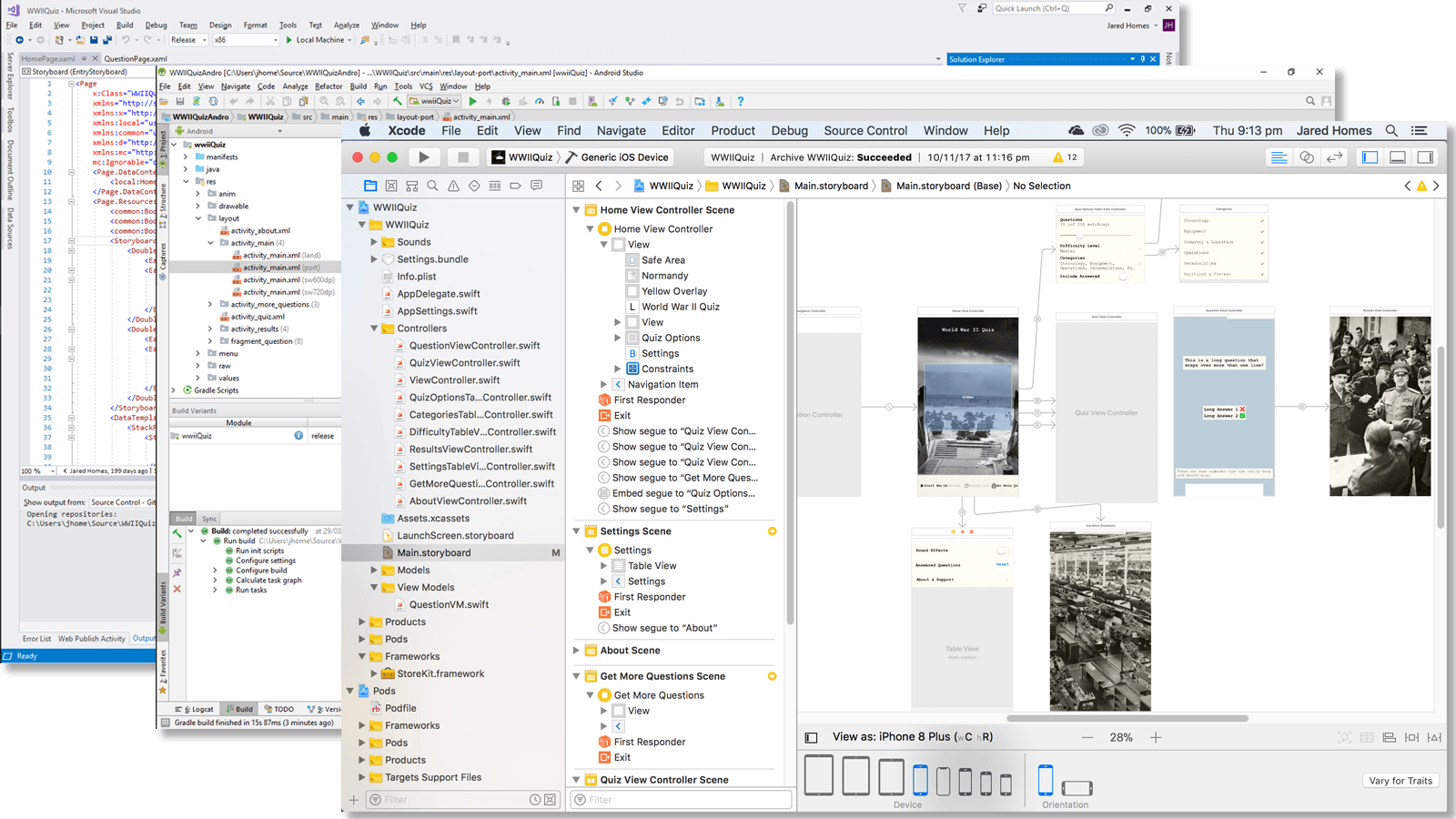This screenshot has width=1456, height=819.
Task: Go back in Xcode editor history
Action: (599, 186)
